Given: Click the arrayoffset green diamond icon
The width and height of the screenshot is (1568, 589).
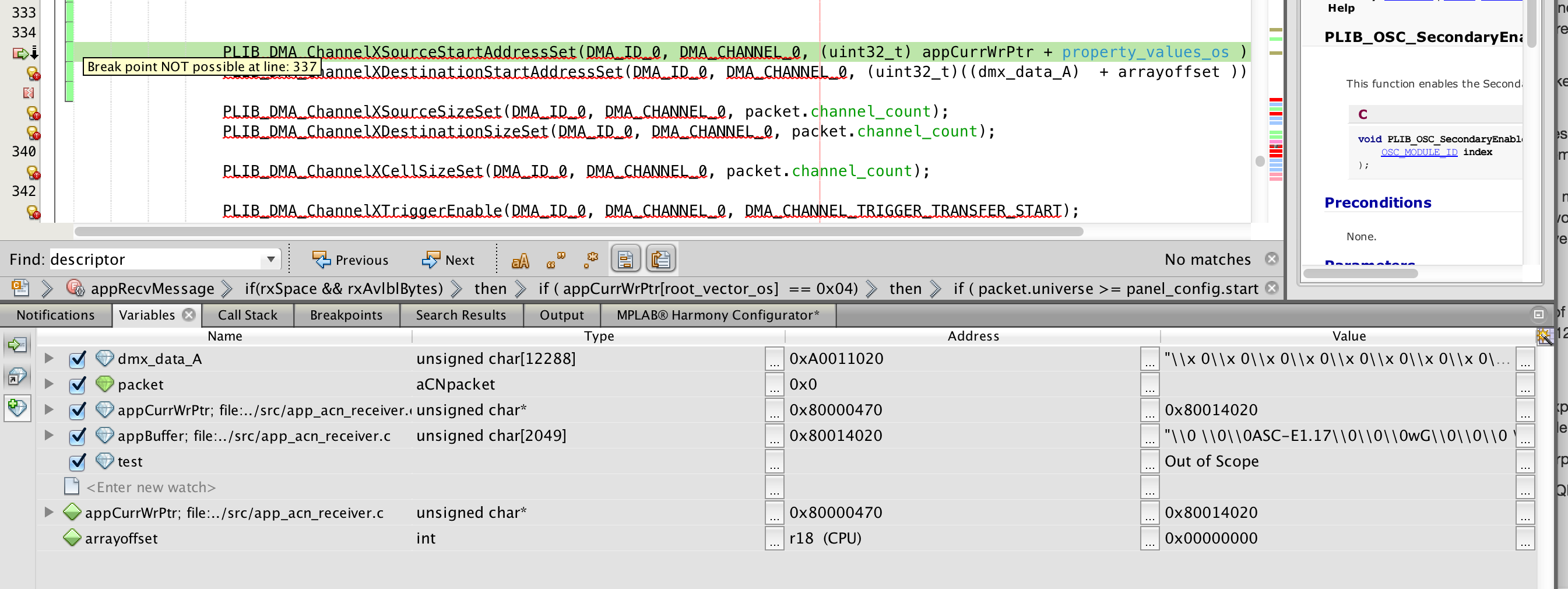Looking at the screenshot, I should 72,538.
